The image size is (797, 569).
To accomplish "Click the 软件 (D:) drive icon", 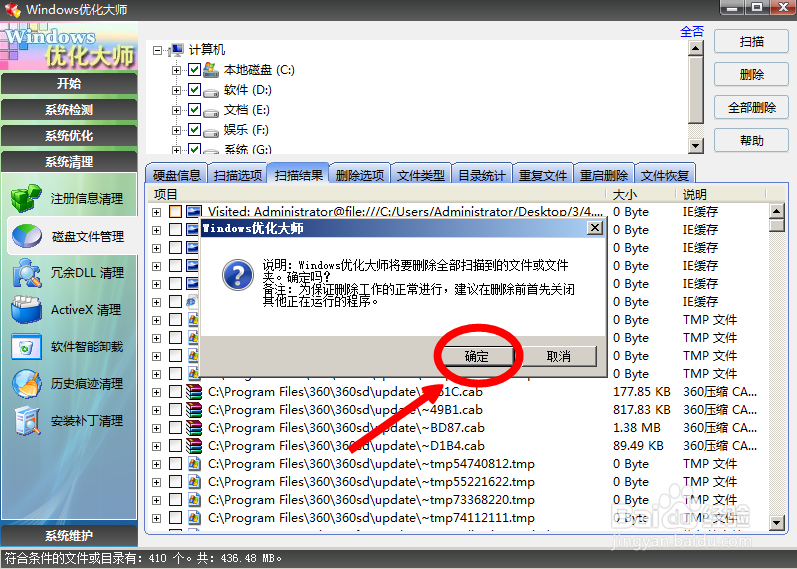I will pos(211,92).
